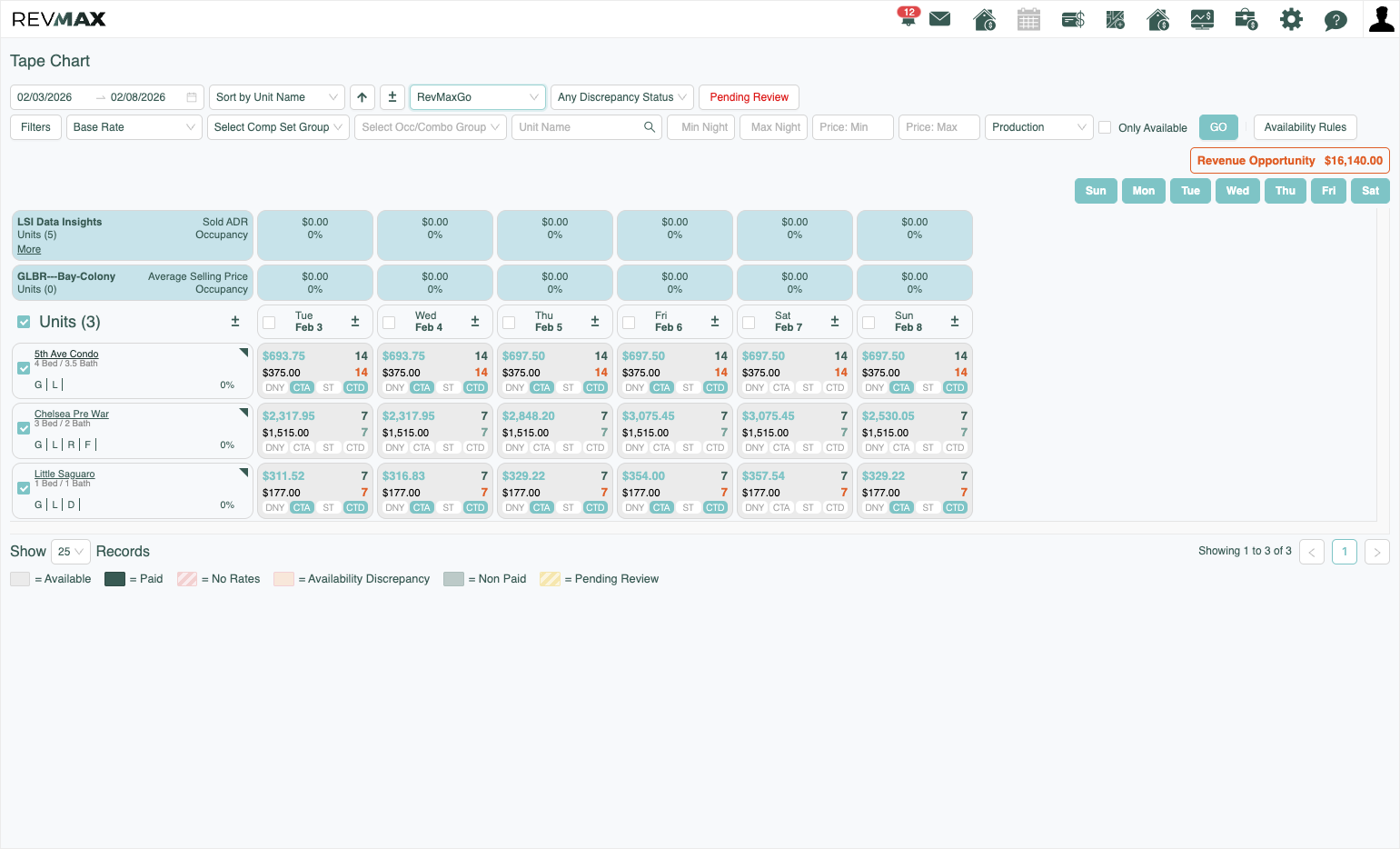Viewport: 1400px width, 849px height.
Task: Open the settings gear icon
Action: pyautogui.click(x=1291, y=19)
